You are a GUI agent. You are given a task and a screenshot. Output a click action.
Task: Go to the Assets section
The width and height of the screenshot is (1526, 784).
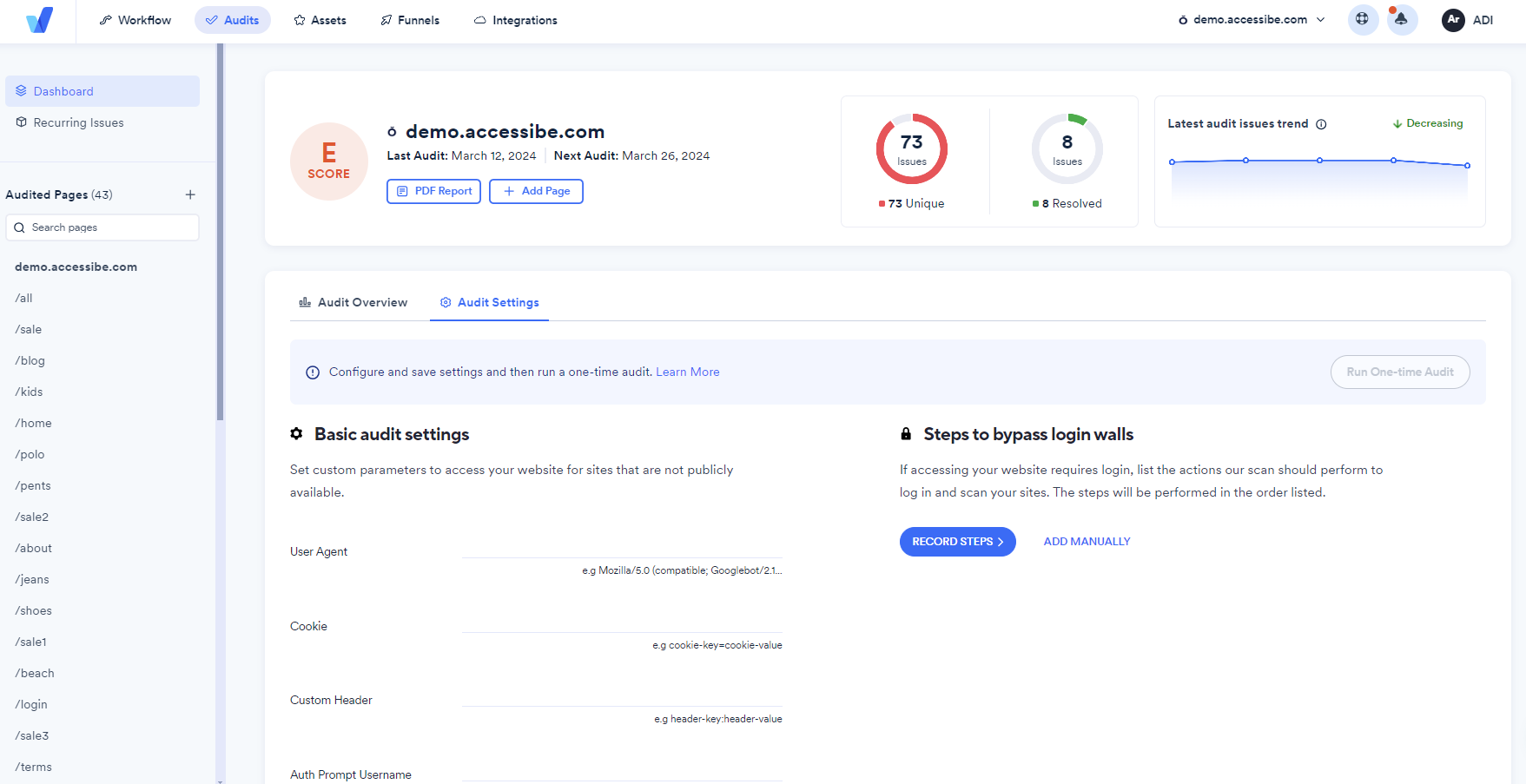coord(320,20)
